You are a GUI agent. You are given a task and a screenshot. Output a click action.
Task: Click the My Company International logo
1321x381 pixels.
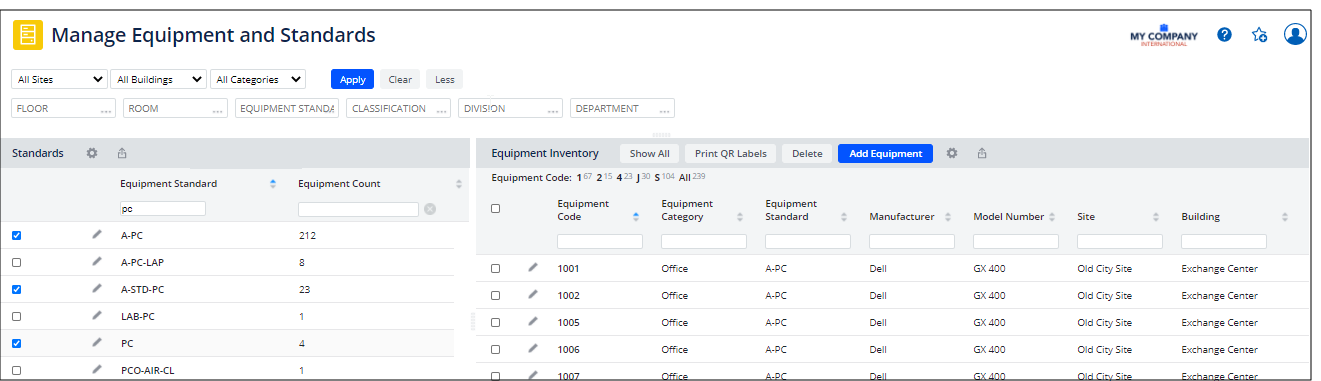pyautogui.click(x=1163, y=35)
